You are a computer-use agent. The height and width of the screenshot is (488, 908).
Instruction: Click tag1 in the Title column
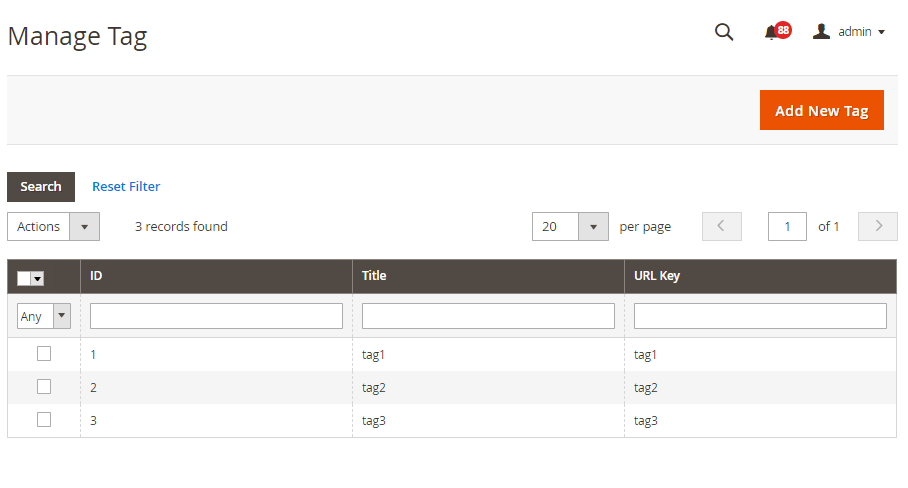click(374, 355)
